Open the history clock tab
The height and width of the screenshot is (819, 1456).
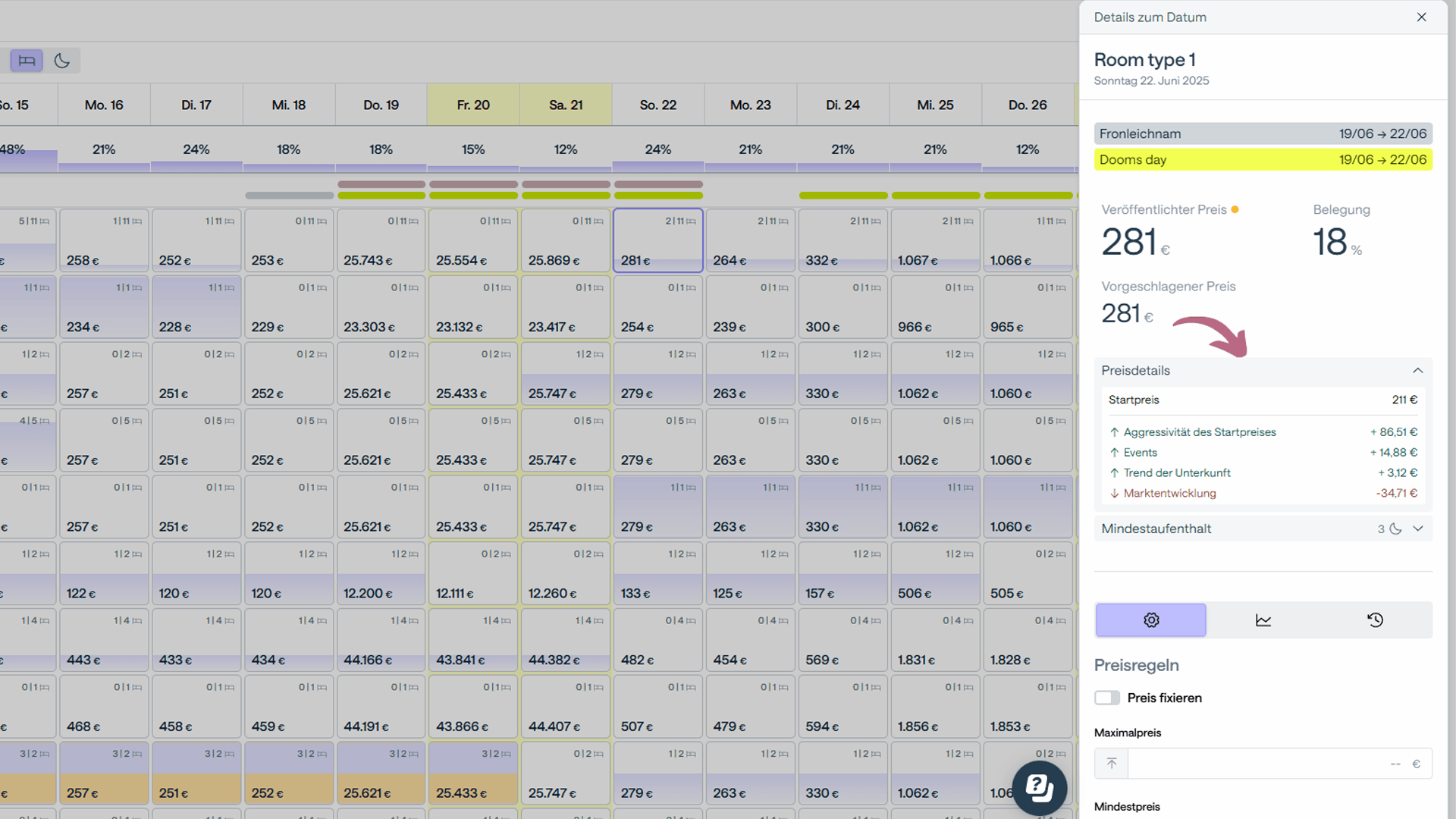click(1375, 620)
